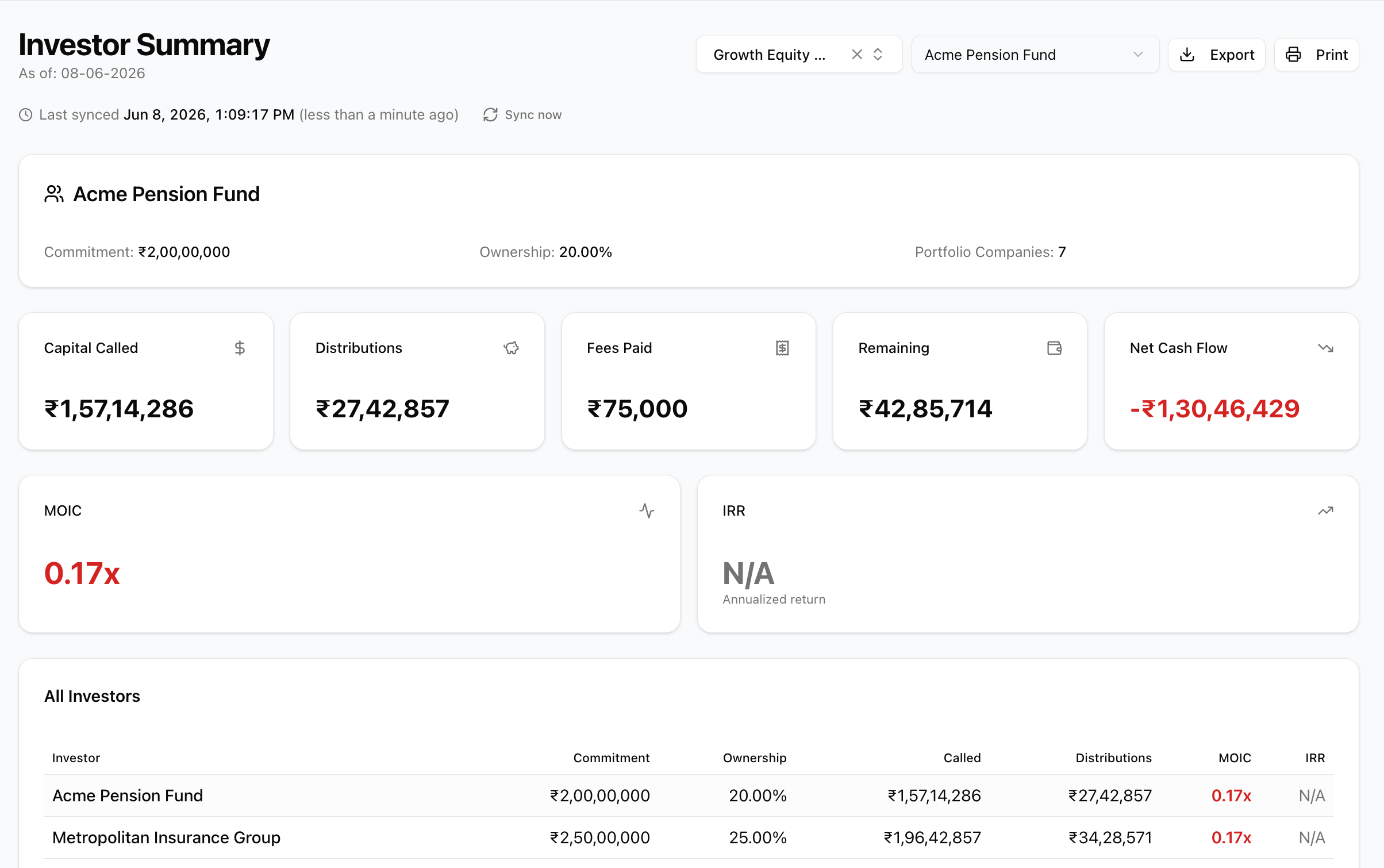The image size is (1384, 868).
Task: Click ₹1,96,42,857 called in Metropolitan row
Action: click(932, 838)
